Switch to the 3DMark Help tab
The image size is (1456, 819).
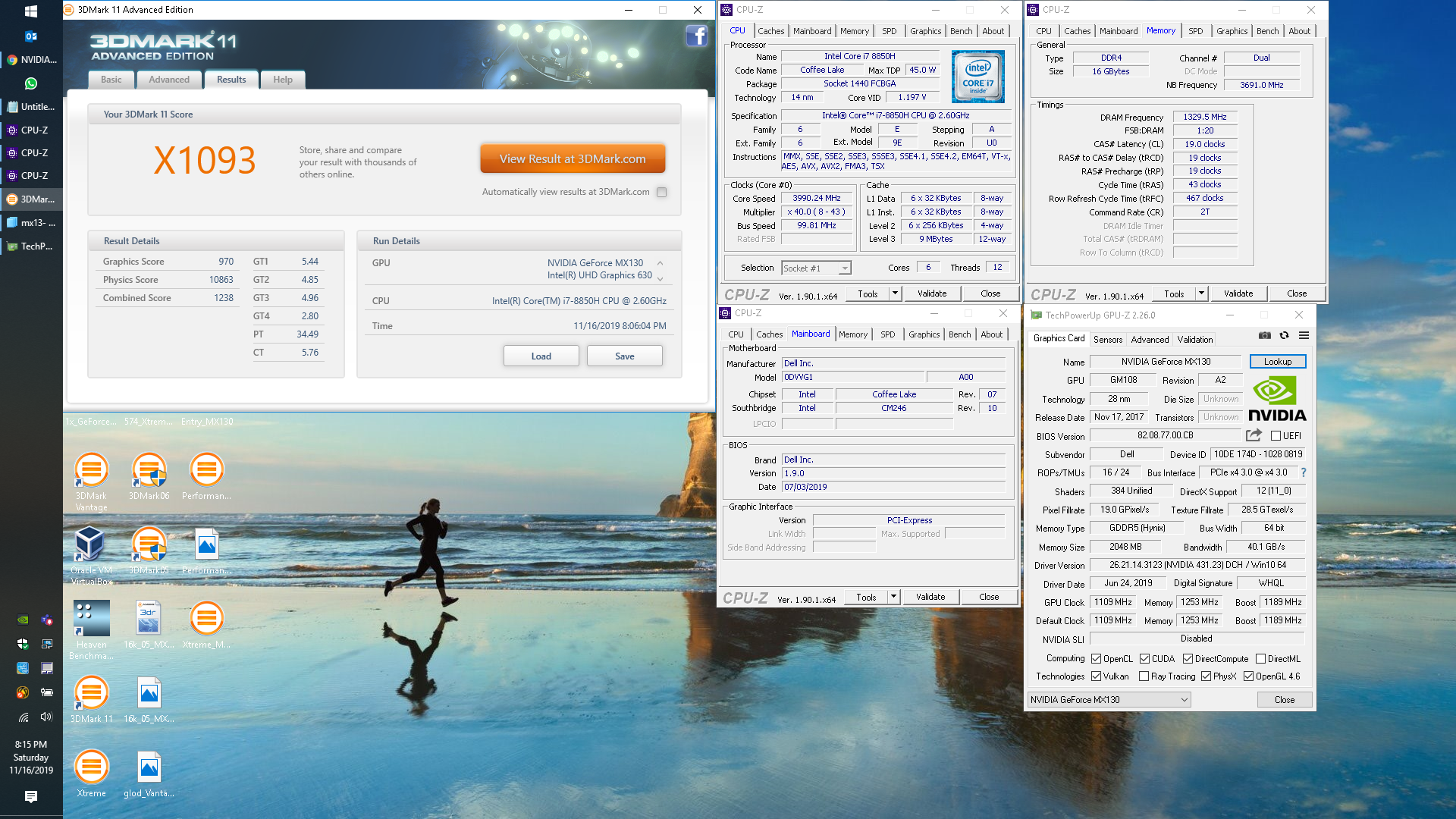click(x=283, y=80)
